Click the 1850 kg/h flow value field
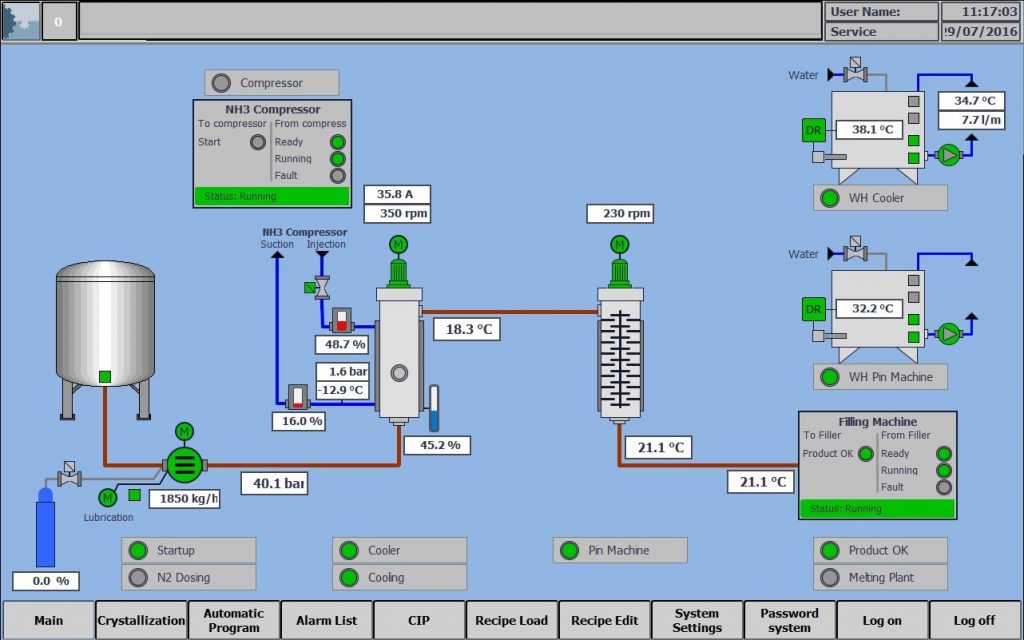The image size is (1024, 640). (x=183, y=498)
